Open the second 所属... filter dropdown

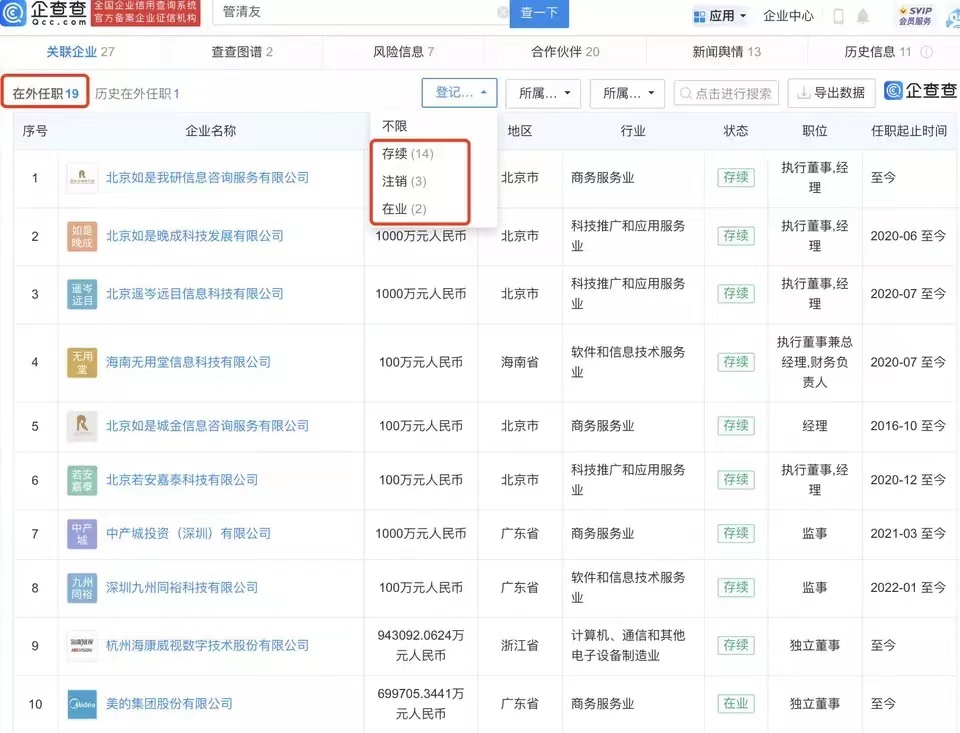[x=627, y=93]
